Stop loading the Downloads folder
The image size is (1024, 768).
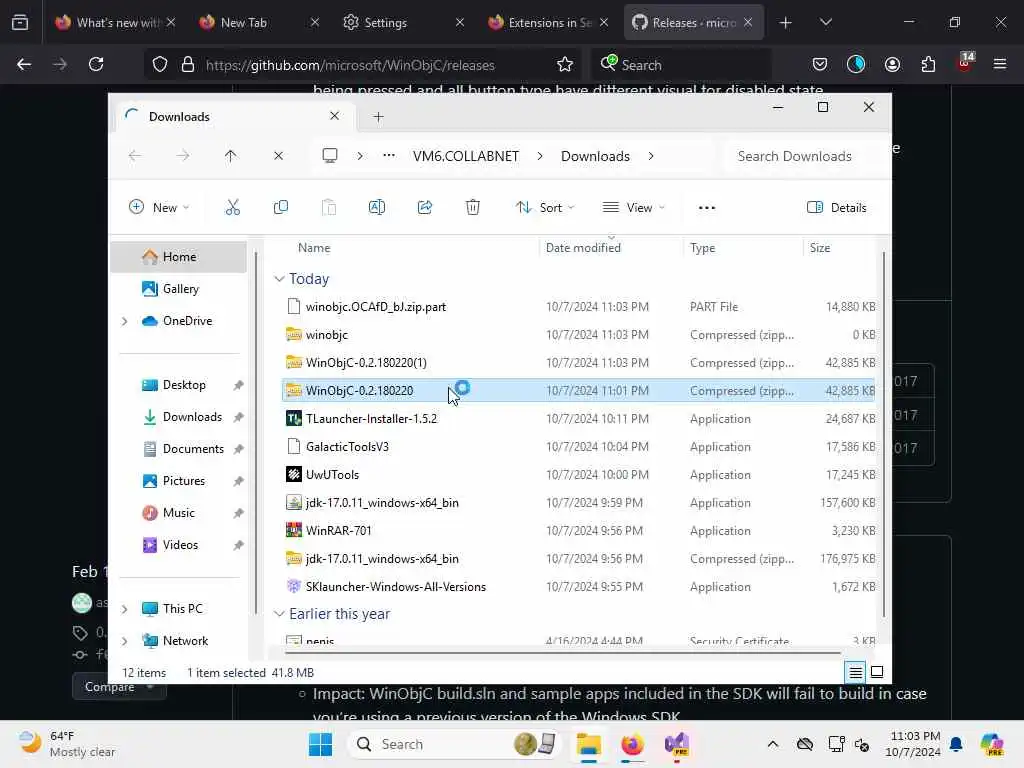click(x=278, y=156)
